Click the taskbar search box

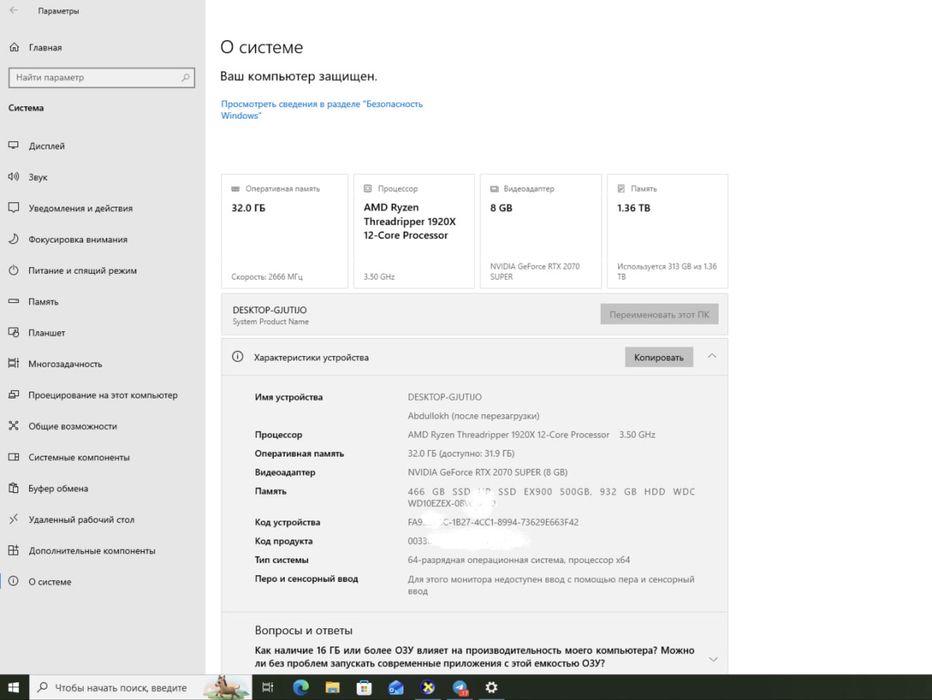click(x=140, y=688)
